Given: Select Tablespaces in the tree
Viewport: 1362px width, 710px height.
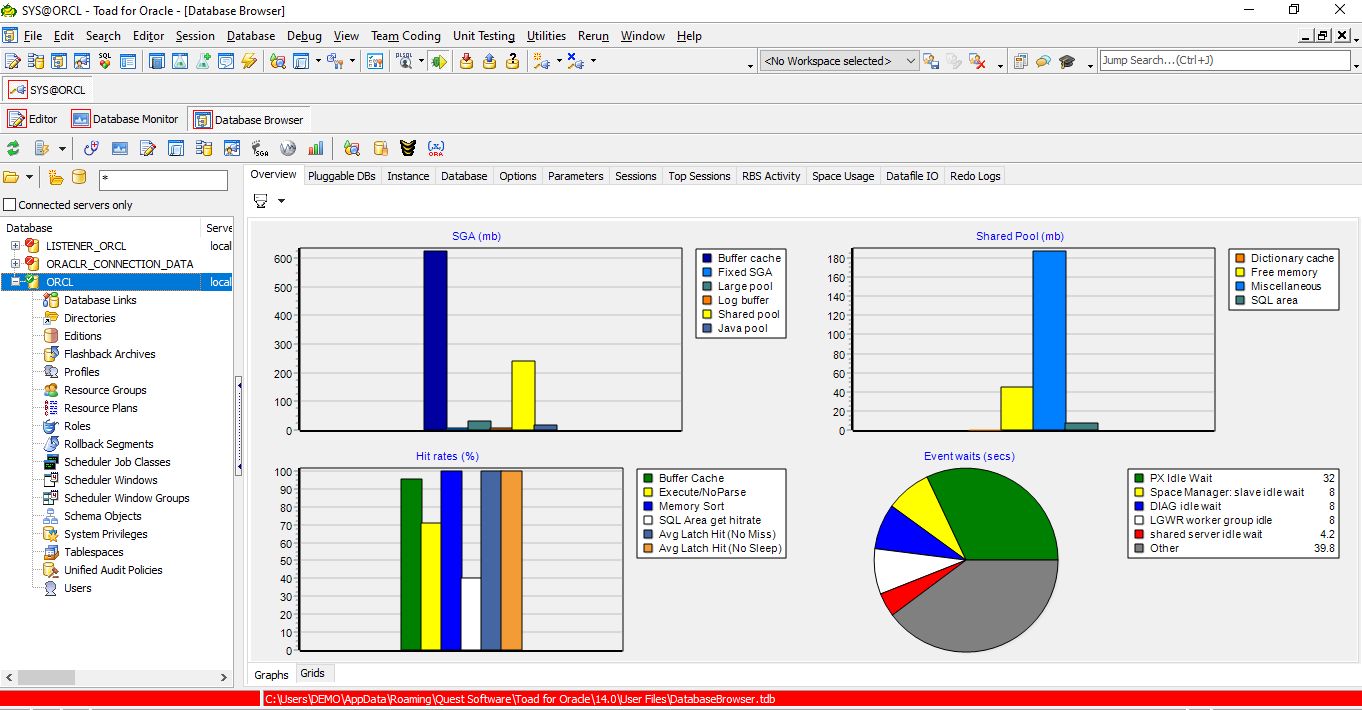Looking at the screenshot, I should 94,552.
